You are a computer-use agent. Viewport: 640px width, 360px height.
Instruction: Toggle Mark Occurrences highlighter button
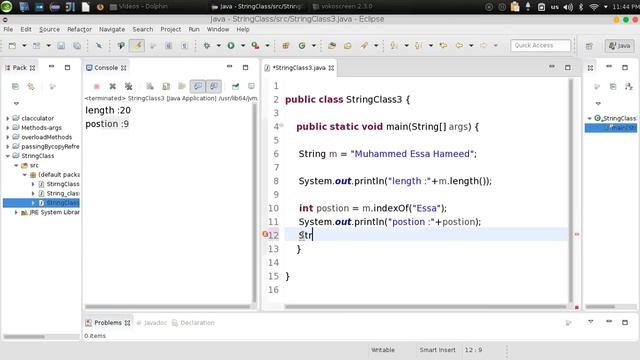pyautogui.click(x=137, y=46)
